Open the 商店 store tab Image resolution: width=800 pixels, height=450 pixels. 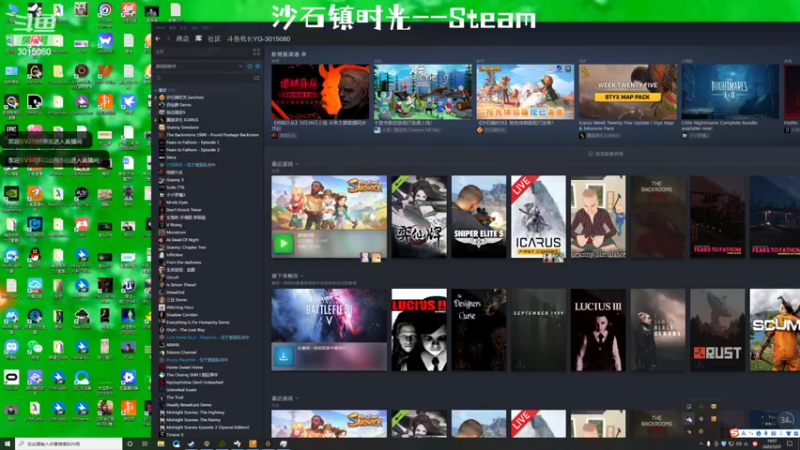pyautogui.click(x=182, y=39)
